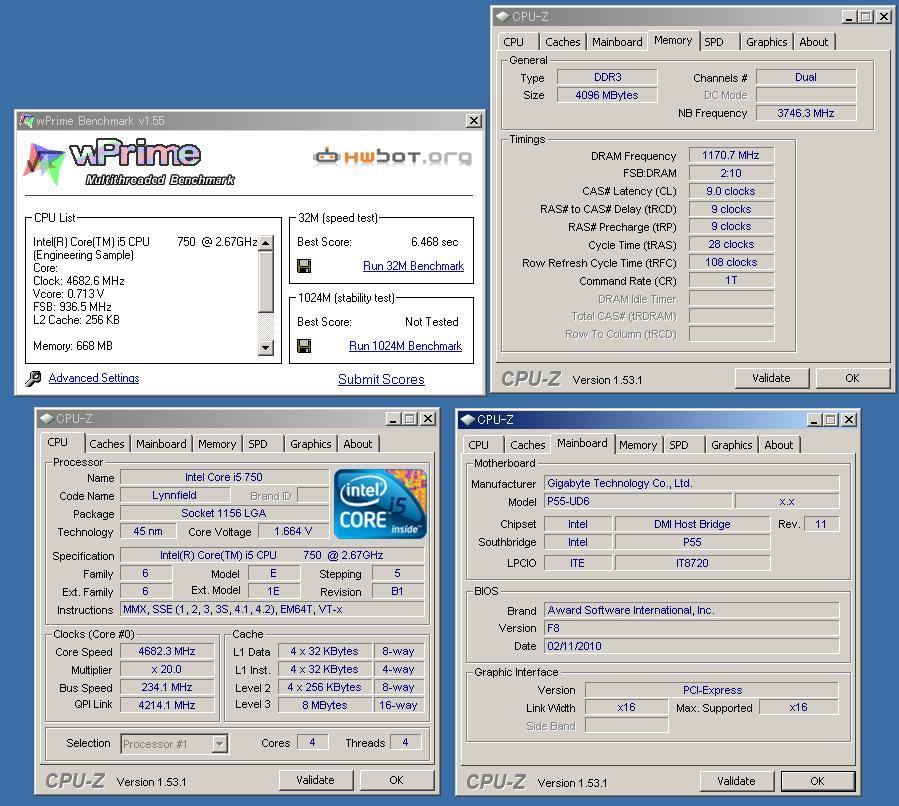Close the wPrime Benchmark window
This screenshot has width=899, height=806.
pyautogui.click(x=473, y=120)
